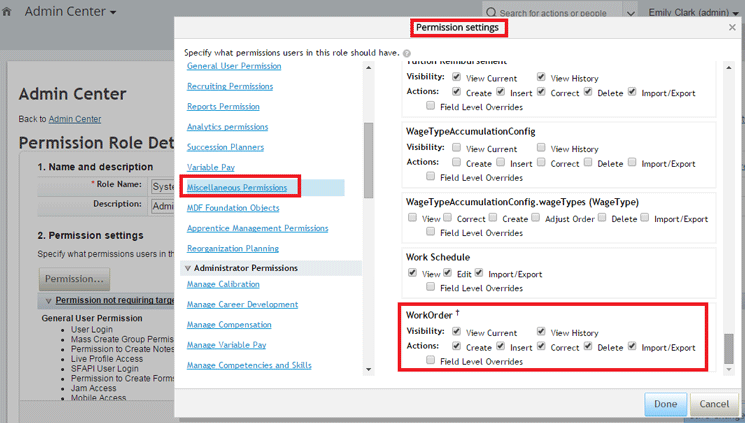Open Manage Variable Pay permissions
This screenshot has width=745, height=423.
pos(226,345)
